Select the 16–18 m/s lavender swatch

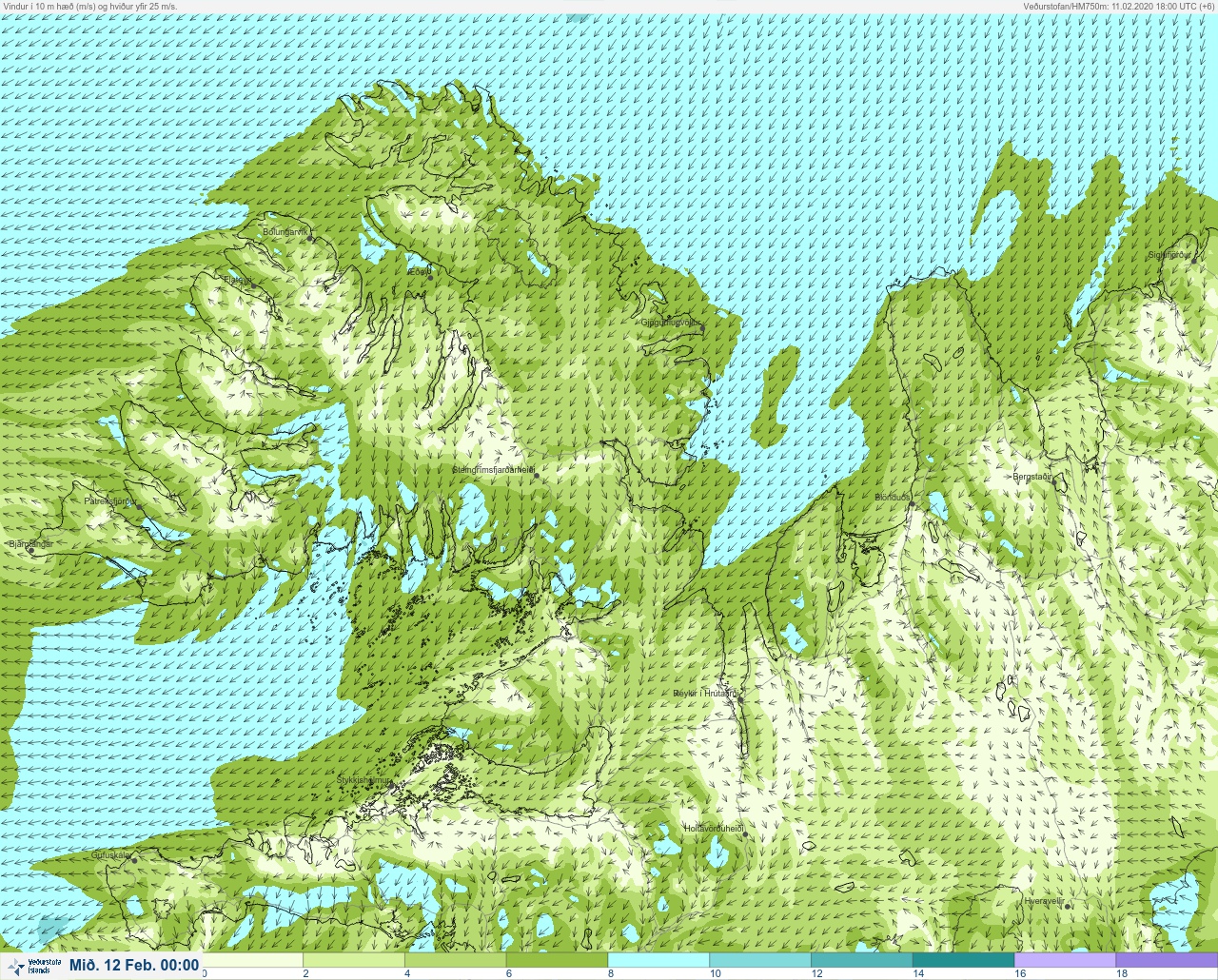click(1065, 960)
